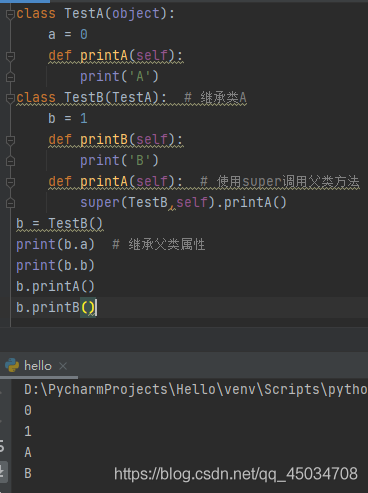
Task: Place cursor on b.printA() line
Action: pyautogui.click(x=55, y=286)
